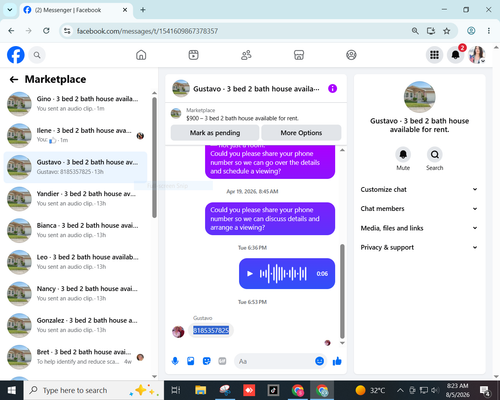Expand Chat members section
The width and height of the screenshot is (500, 400).
coord(419,209)
